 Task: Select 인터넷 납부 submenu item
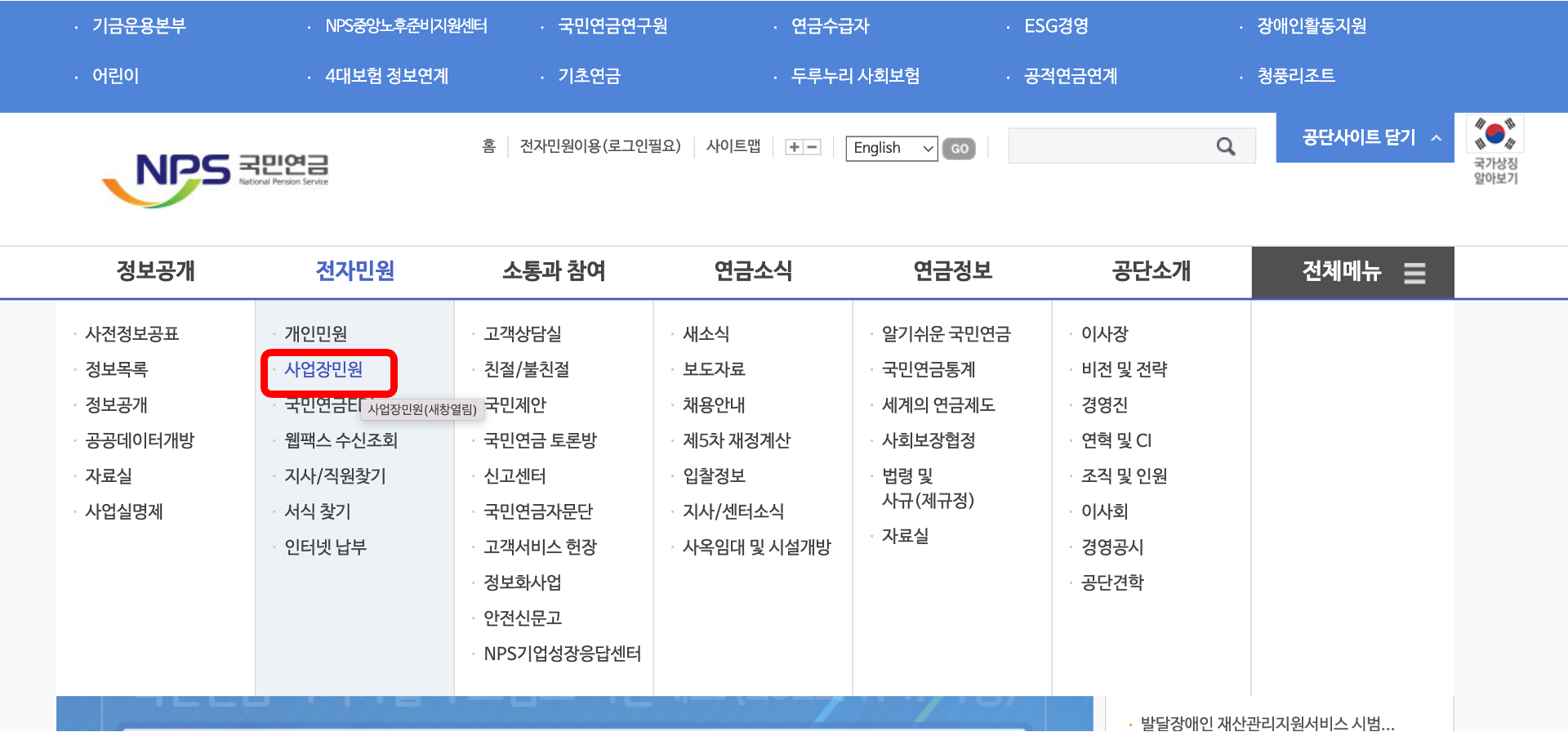(325, 547)
